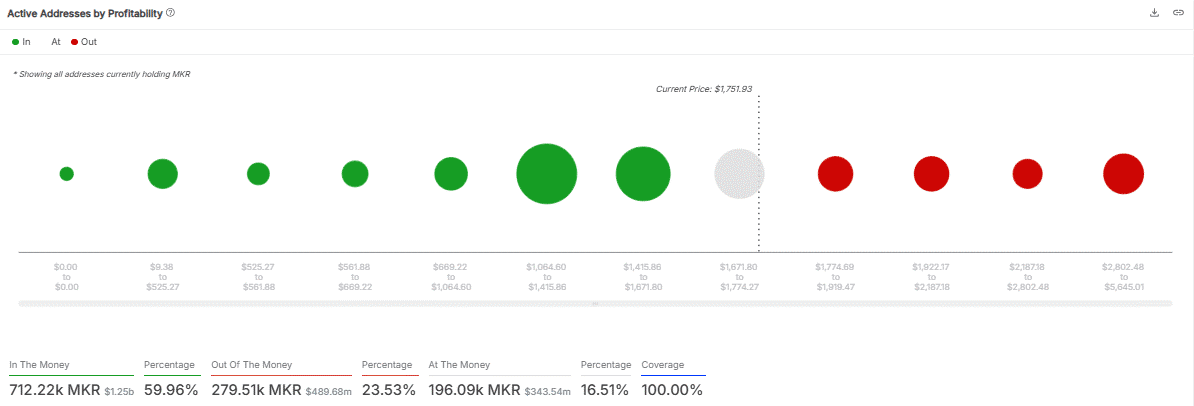Select the $1,774.69 to $1,919.47 red bubble
This screenshot has height=406, width=1194.
835,174
